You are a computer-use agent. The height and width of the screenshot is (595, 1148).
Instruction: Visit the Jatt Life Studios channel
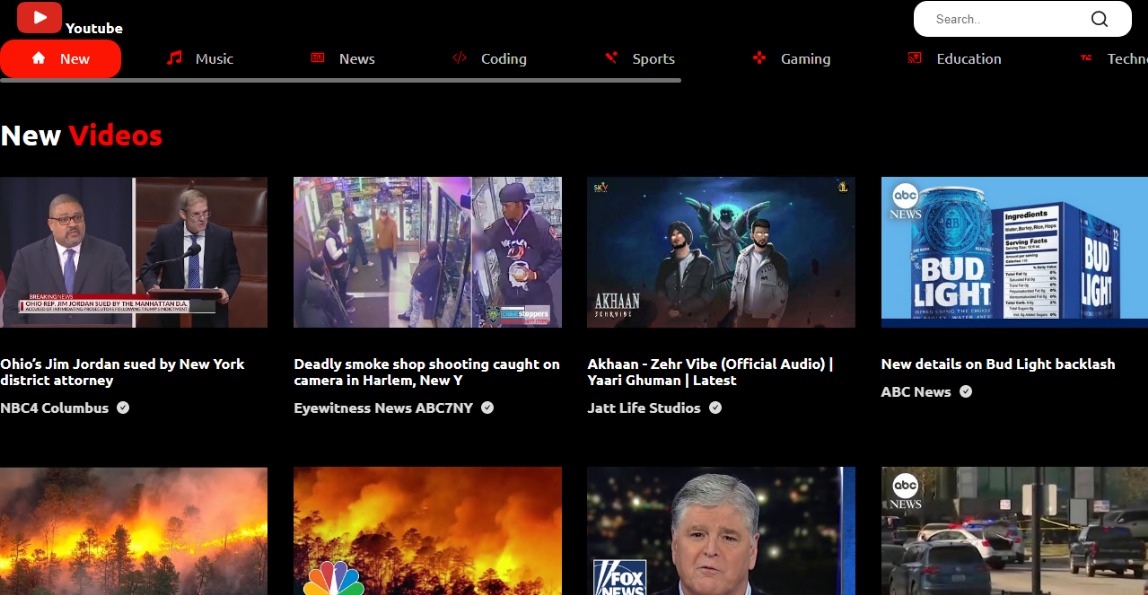pos(644,408)
